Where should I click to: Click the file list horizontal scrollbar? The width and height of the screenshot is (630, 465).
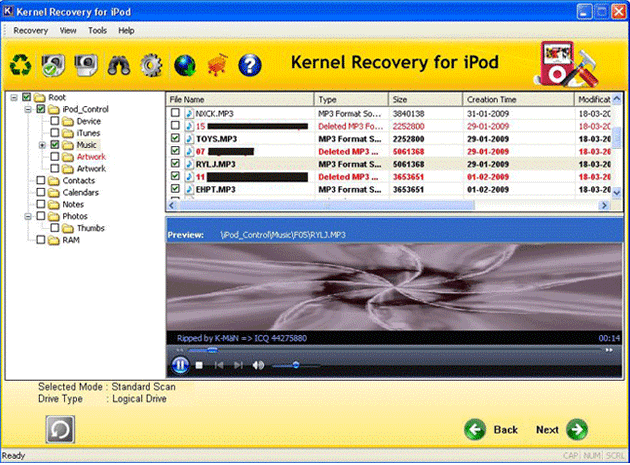[327, 205]
